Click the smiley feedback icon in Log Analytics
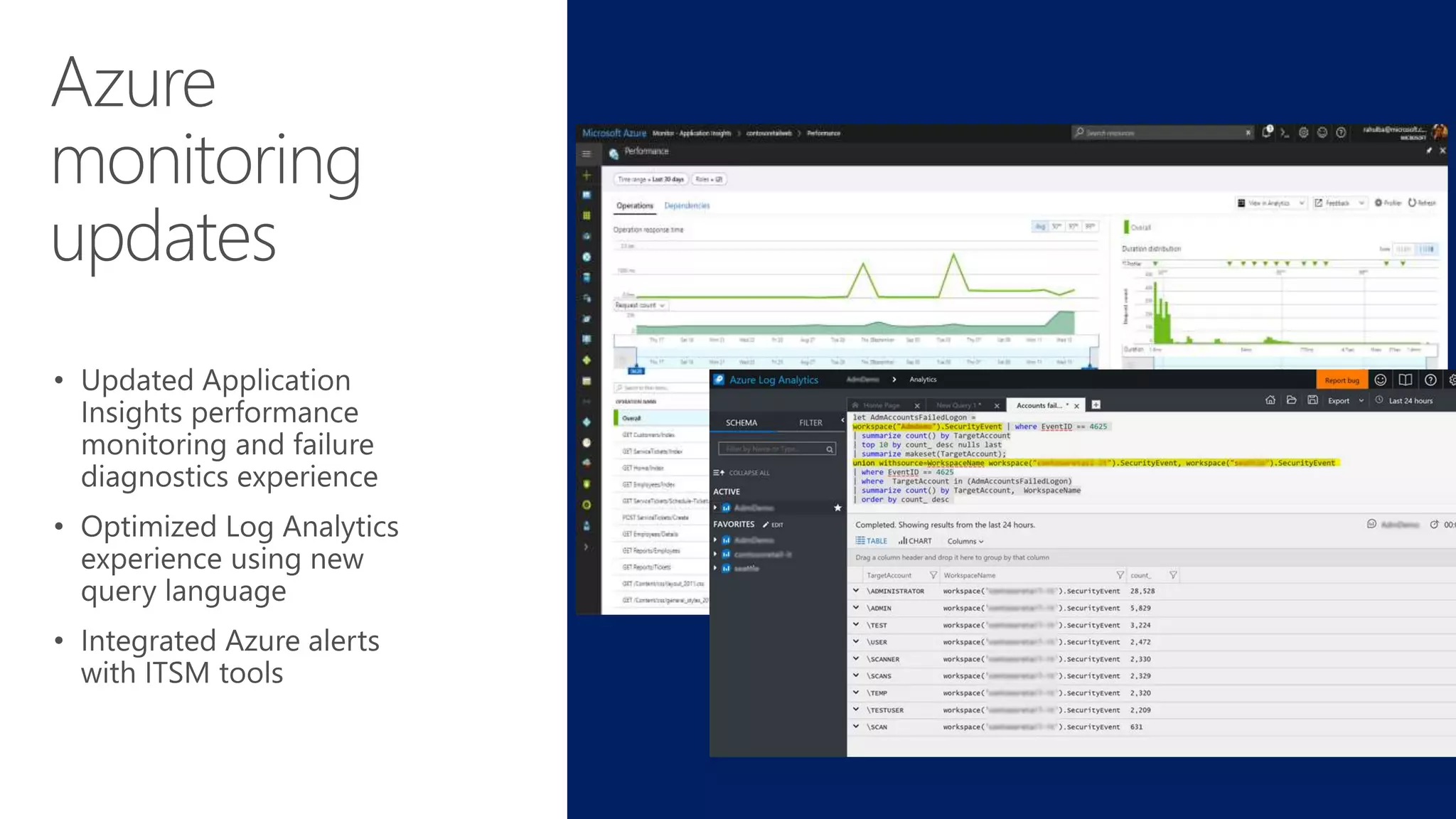The width and height of the screenshot is (1456, 819). 1381,380
